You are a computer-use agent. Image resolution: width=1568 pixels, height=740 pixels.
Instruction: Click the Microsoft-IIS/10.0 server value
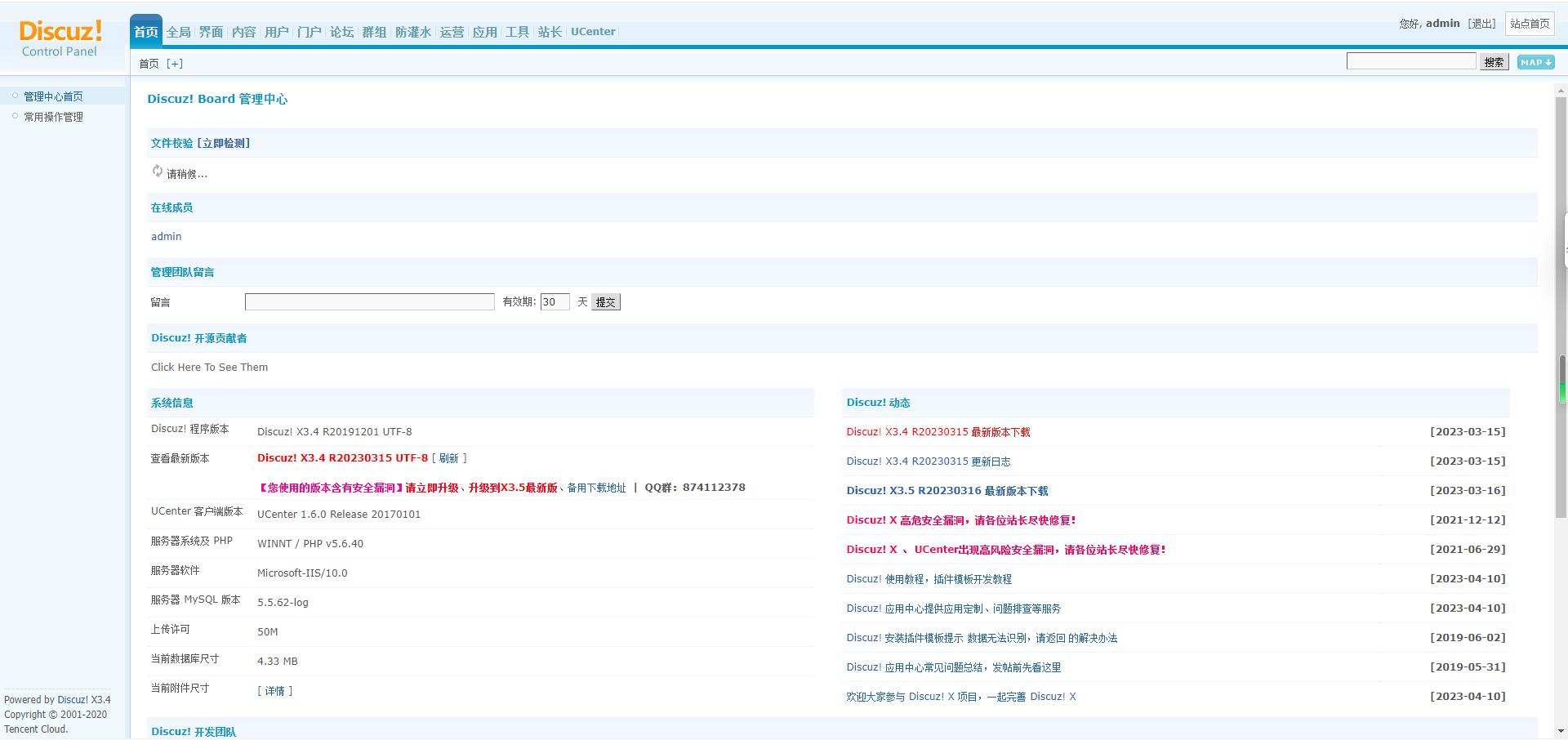(302, 573)
